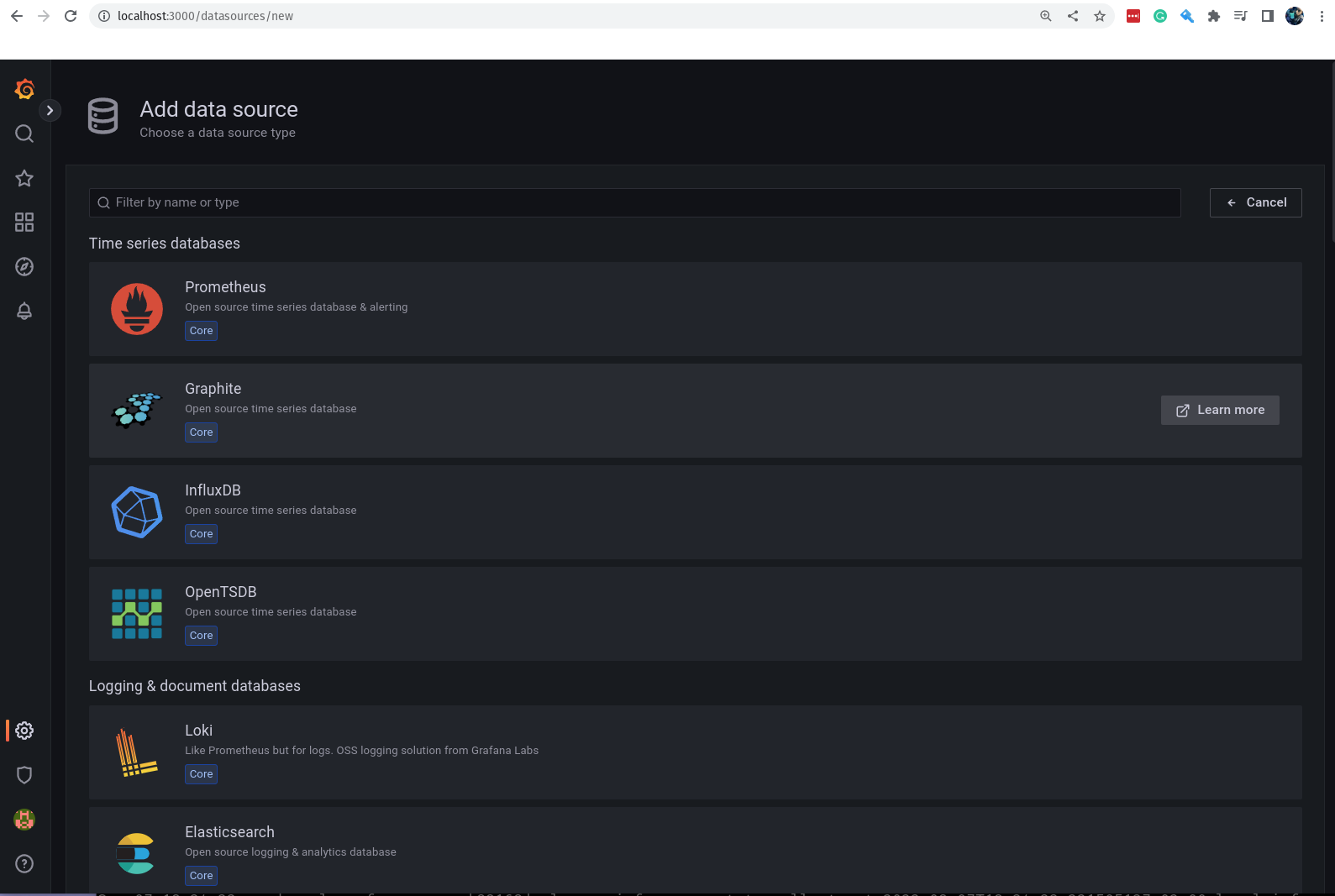Click Prometheus description text about alerting
Screen dimensions: 1335x896
[297, 307]
